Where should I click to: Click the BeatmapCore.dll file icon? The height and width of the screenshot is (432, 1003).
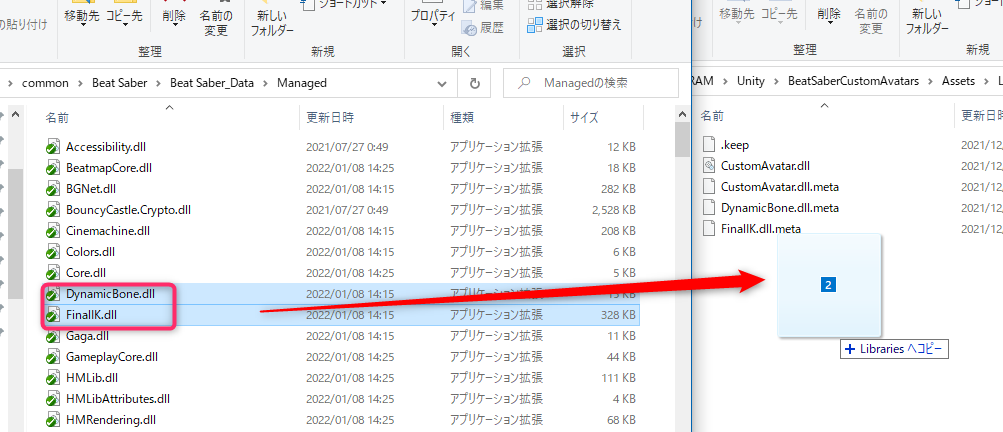click(x=52, y=168)
